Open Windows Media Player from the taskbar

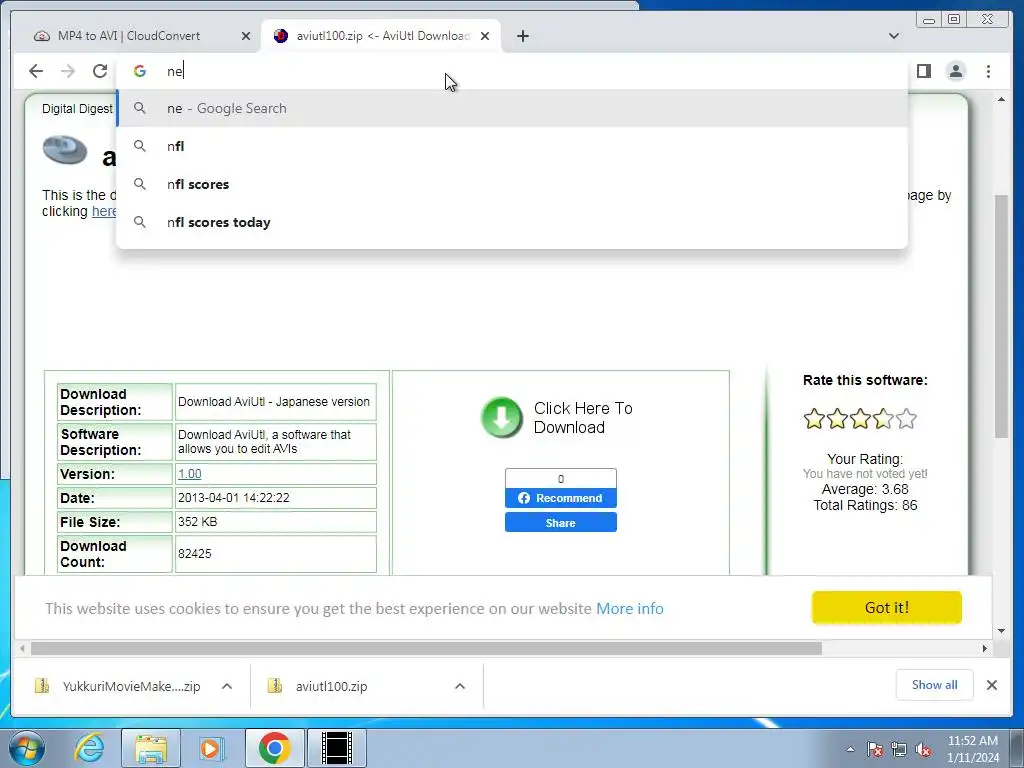[x=212, y=748]
